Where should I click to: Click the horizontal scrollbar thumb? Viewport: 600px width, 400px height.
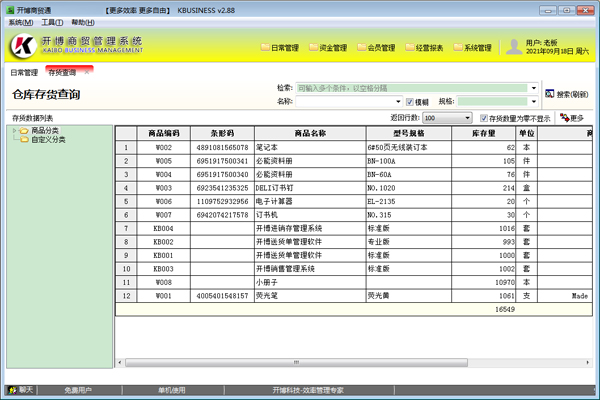click(x=296, y=362)
